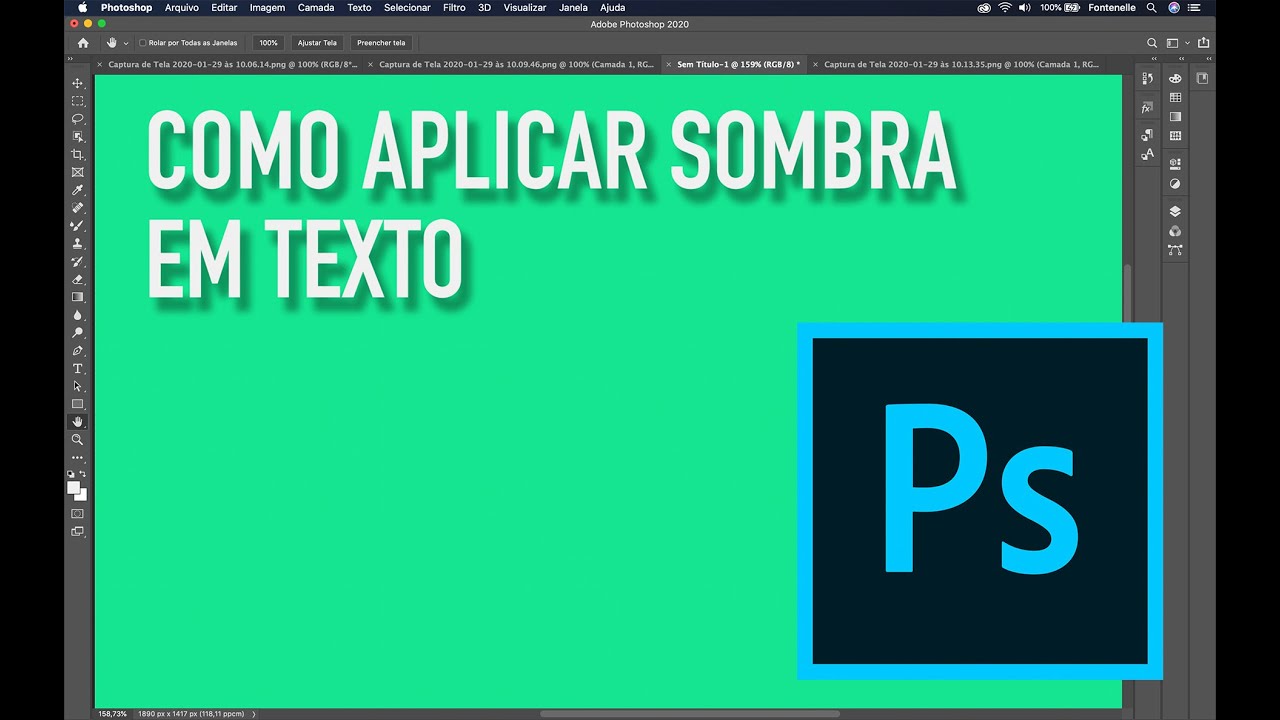Click the Photoshop search magnifier icon

coord(1152,43)
